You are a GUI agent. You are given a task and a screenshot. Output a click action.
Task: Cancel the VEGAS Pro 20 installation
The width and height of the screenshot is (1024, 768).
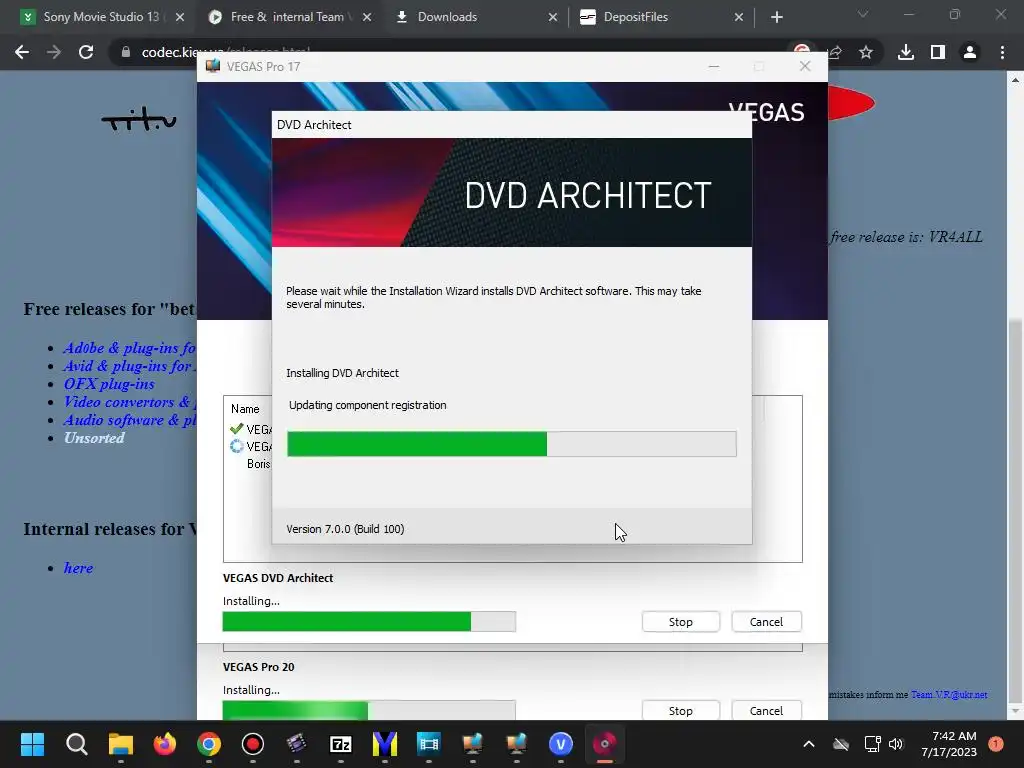tap(766, 711)
